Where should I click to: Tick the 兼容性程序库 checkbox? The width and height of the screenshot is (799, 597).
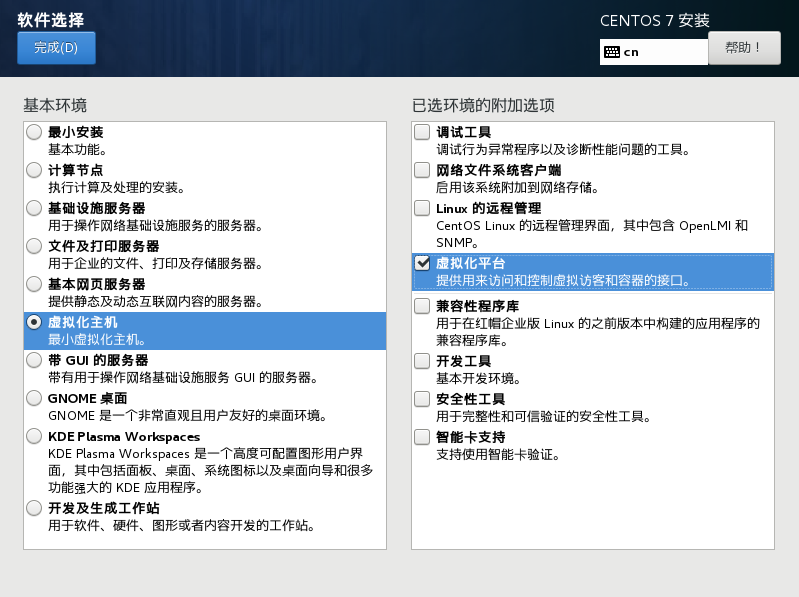(422, 306)
